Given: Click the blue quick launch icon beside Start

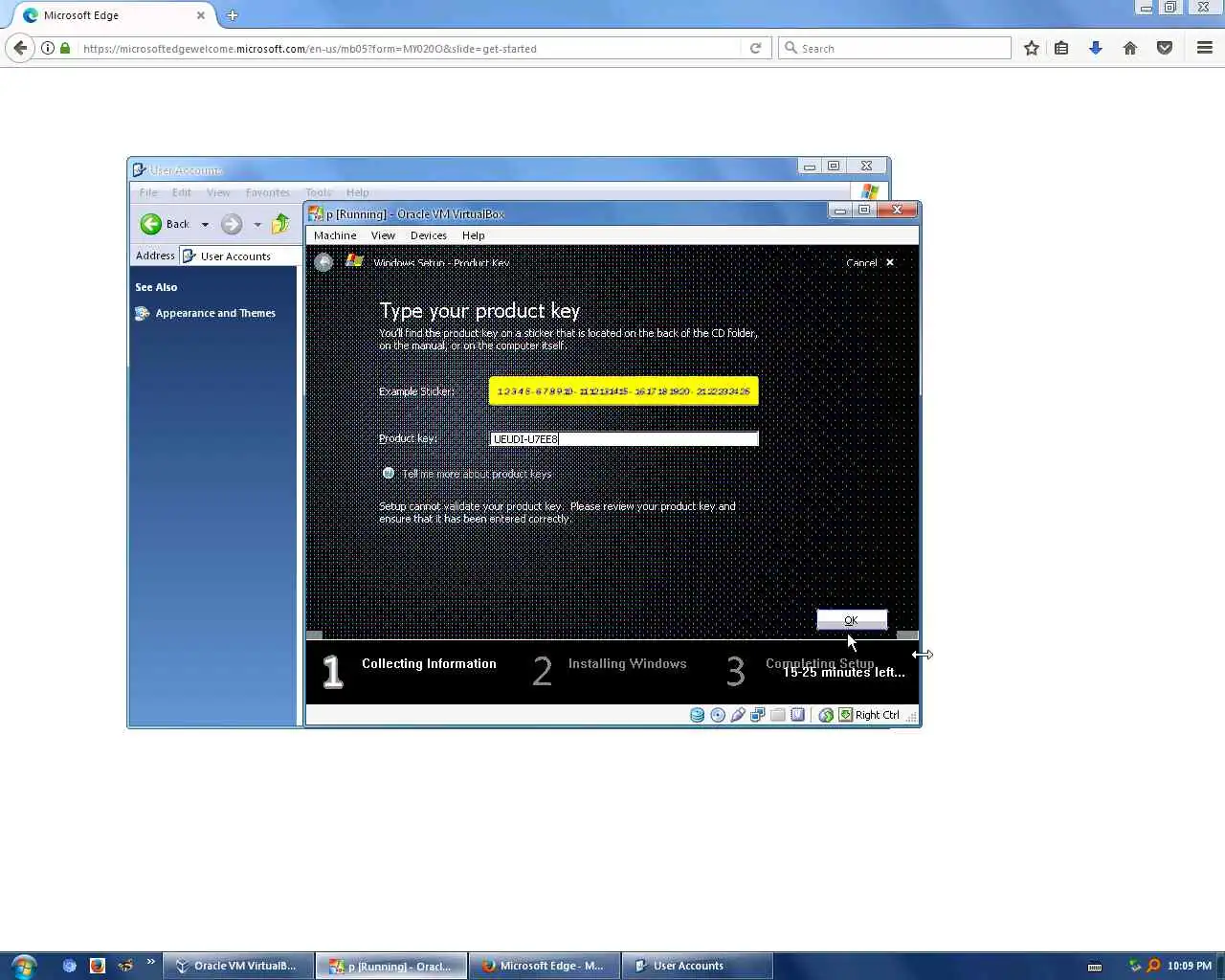Looking at the screenshot, I should [69, 966].
